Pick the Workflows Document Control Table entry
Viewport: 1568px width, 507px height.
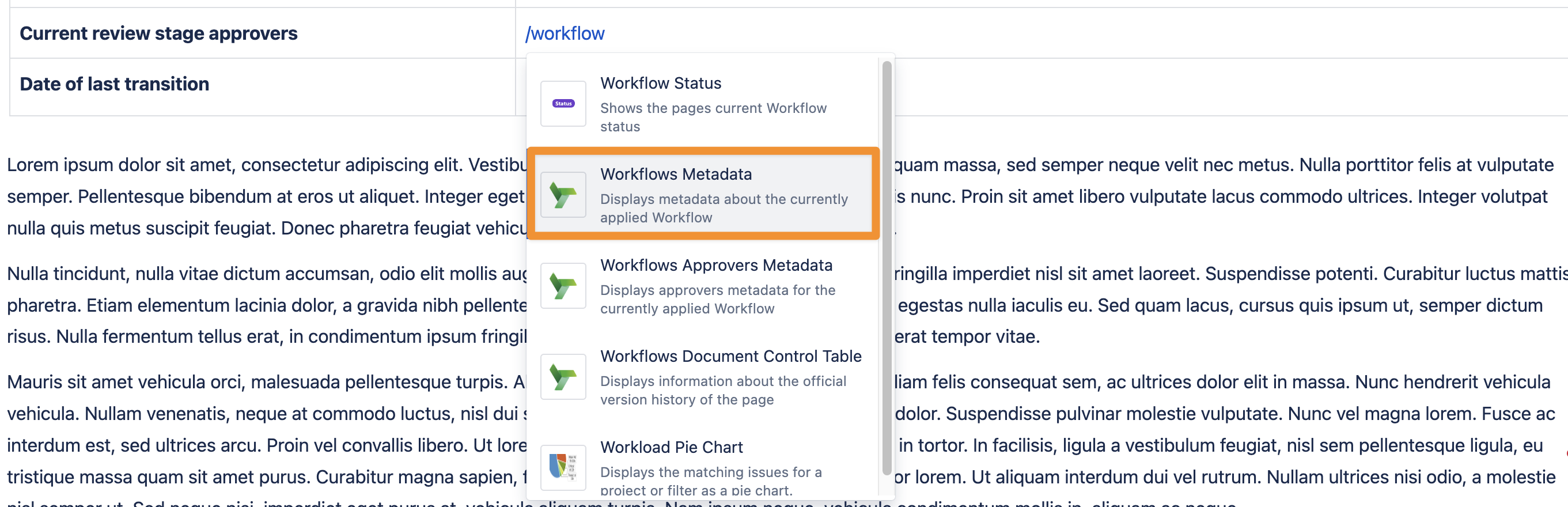(x=730, y=356)
